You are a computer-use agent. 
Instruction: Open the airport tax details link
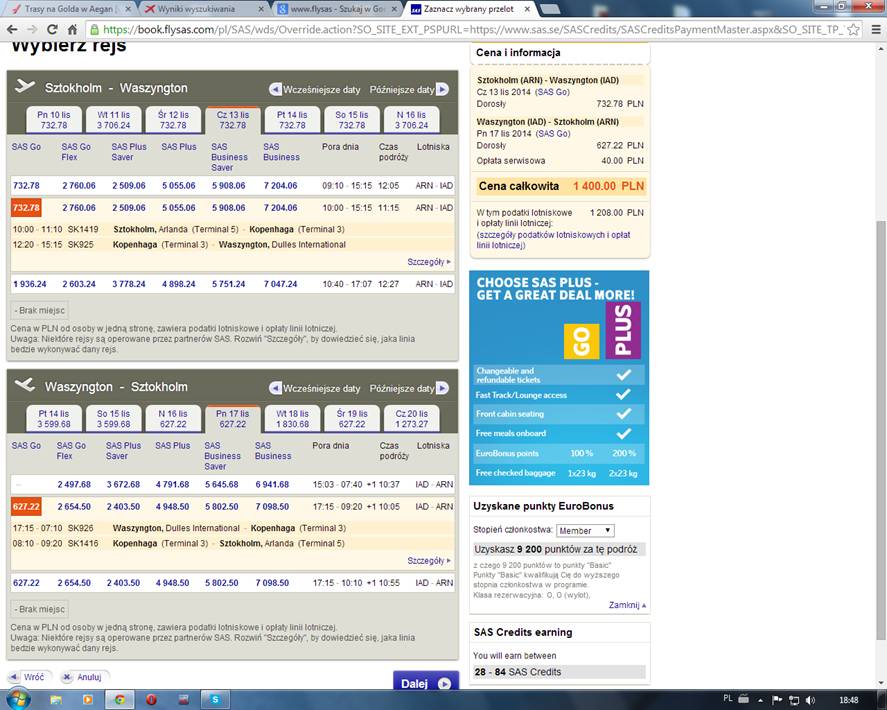pyautogui.click(x=553, y=240)
